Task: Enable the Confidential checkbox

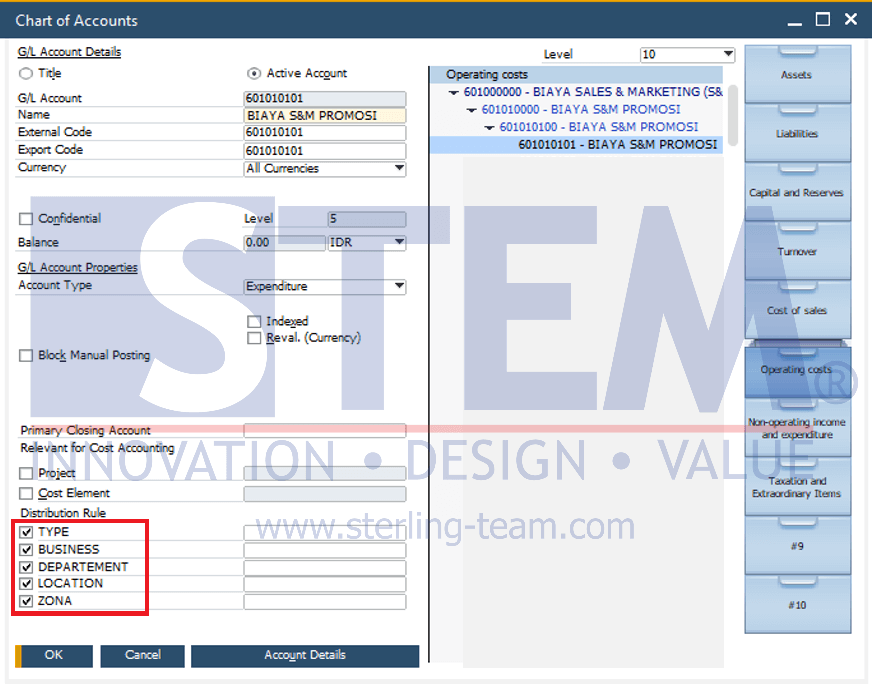Action: (26, 219)
